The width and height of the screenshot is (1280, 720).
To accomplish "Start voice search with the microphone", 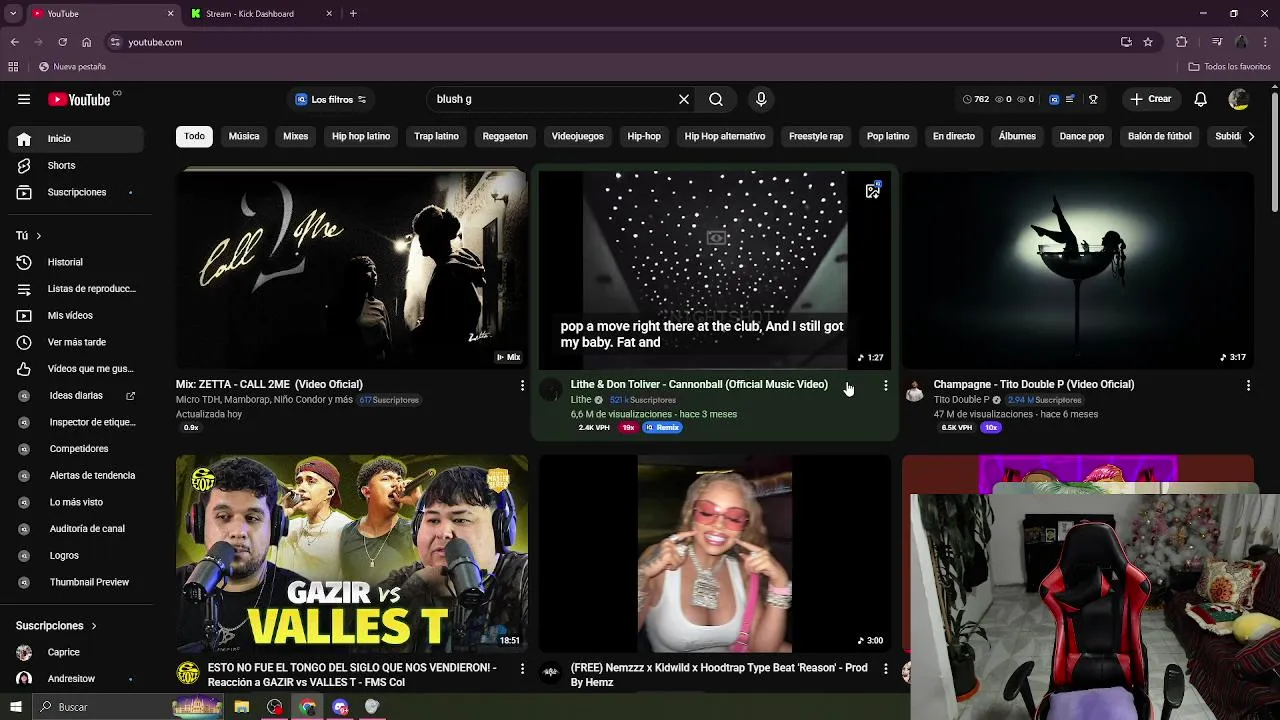I will [x=761, y=99].
